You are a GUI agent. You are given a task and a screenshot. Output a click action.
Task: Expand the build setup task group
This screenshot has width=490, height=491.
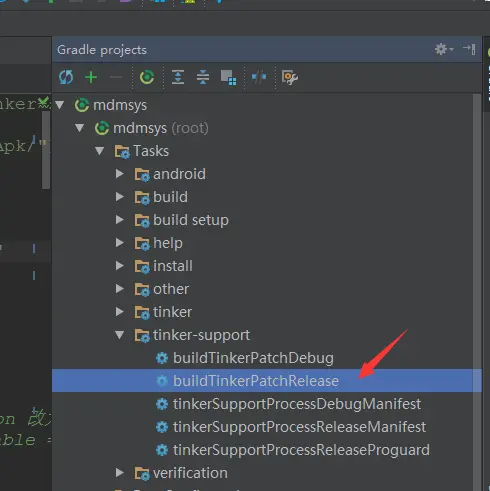pos(120,220)
